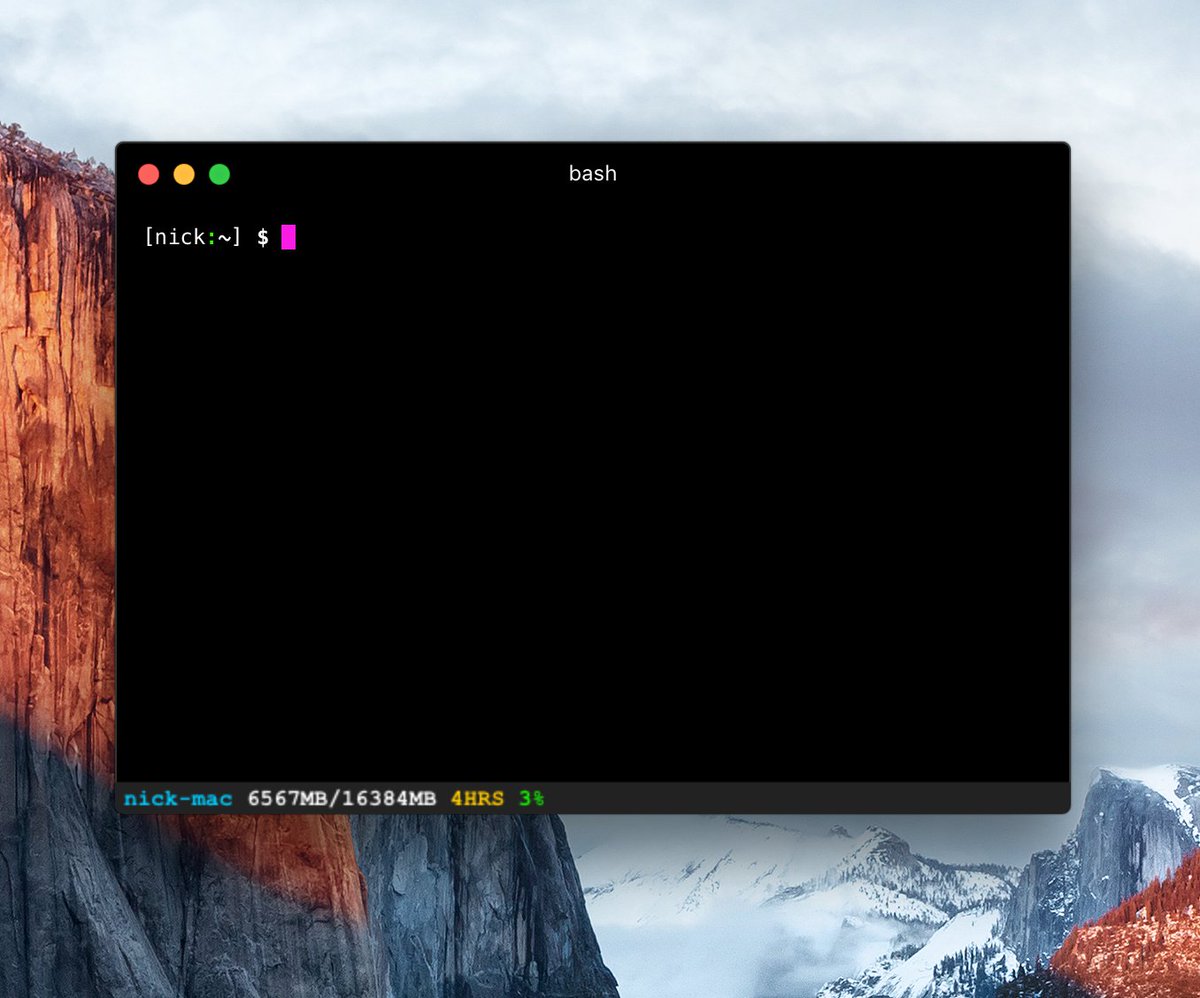Click the 6567MB/16384MB memory readout
This screenshot has width=1200, height=998.
pos(342,798)
